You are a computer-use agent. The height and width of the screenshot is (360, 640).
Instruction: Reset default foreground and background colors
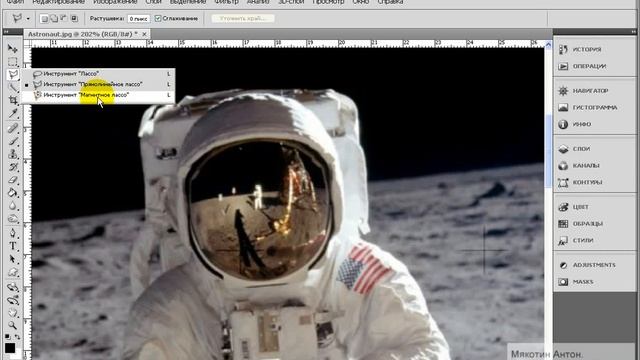point(7,337)
